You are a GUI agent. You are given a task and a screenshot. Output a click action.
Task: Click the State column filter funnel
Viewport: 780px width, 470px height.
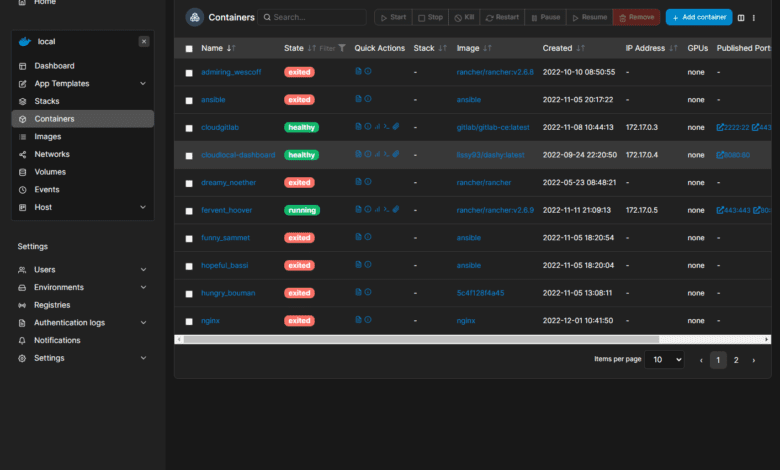pos(342,48)
